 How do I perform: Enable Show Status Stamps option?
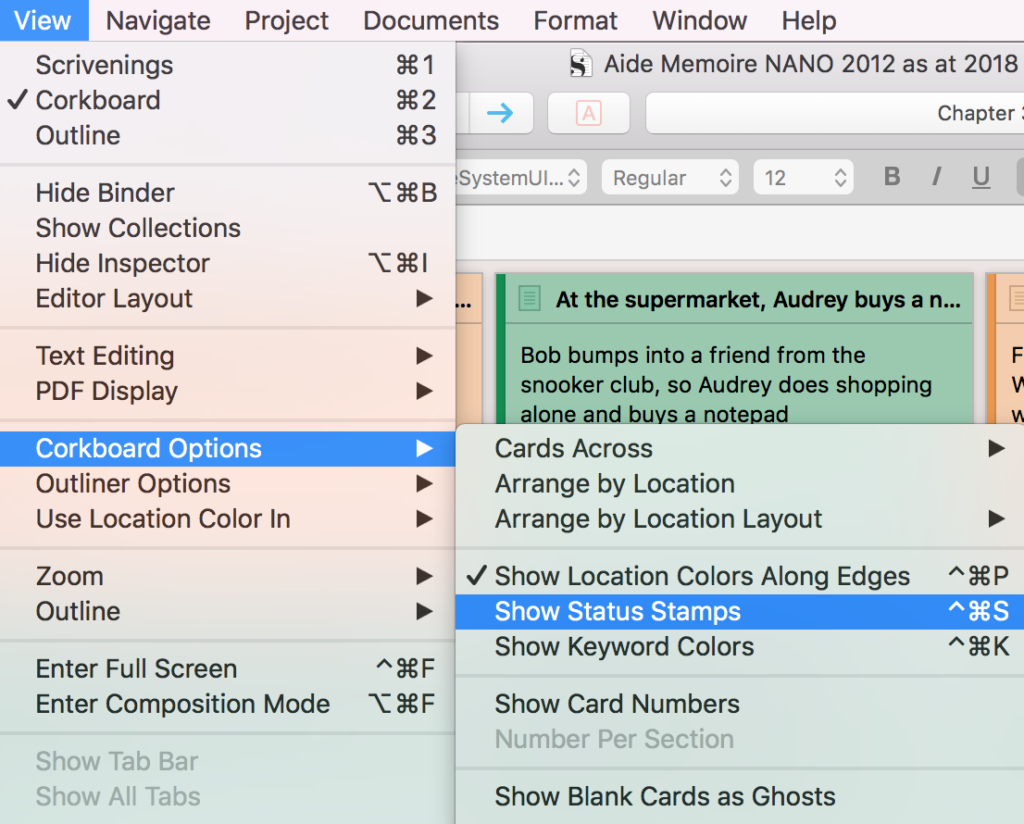tap(618, 612)
